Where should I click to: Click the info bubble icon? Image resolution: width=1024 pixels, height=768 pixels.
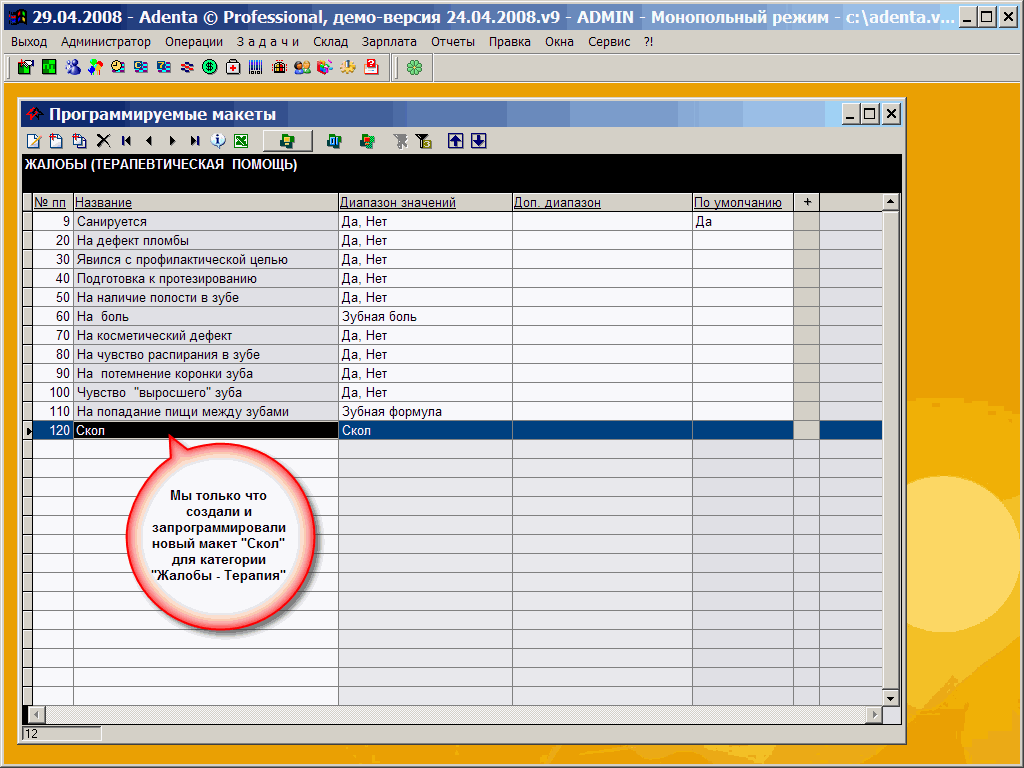point(218,141)
